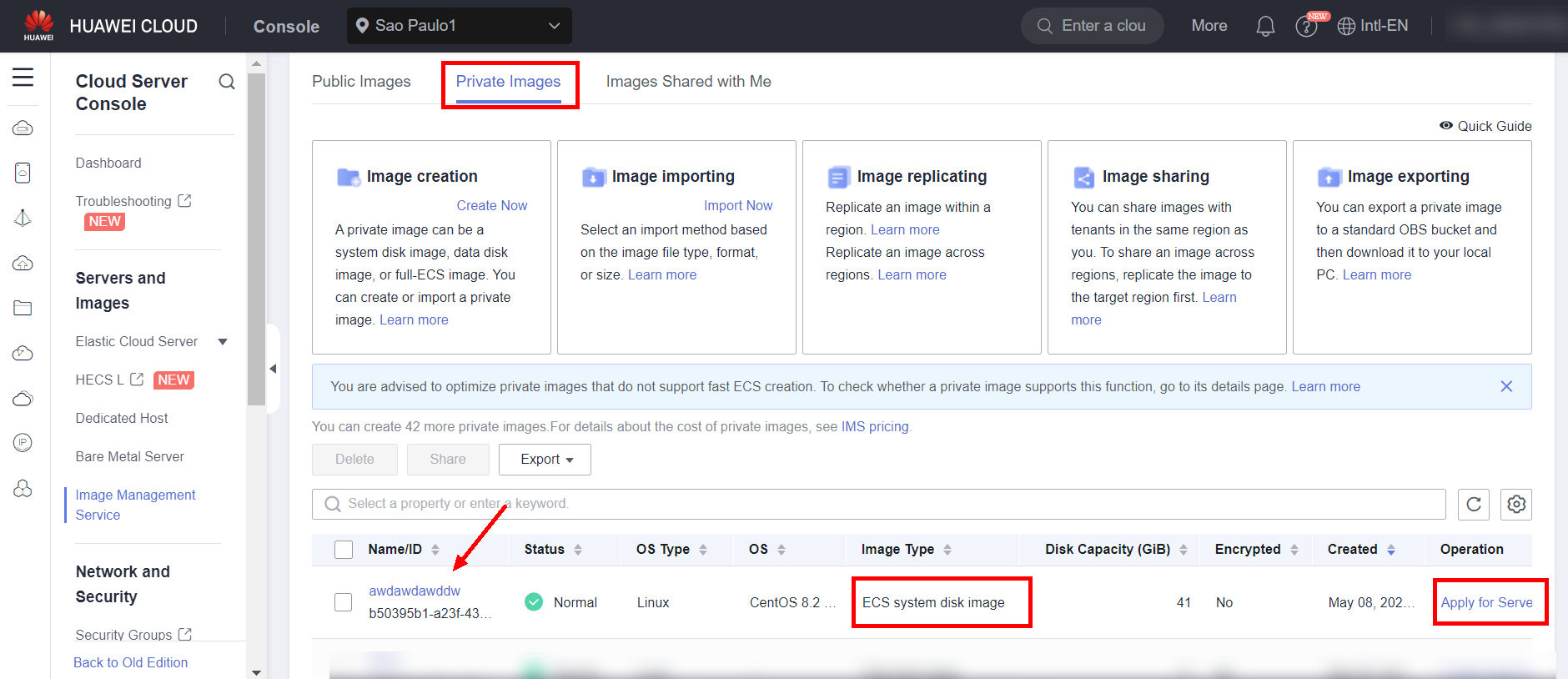
Task: Open Quick Guide eye icon
Action: [1446, 126]
